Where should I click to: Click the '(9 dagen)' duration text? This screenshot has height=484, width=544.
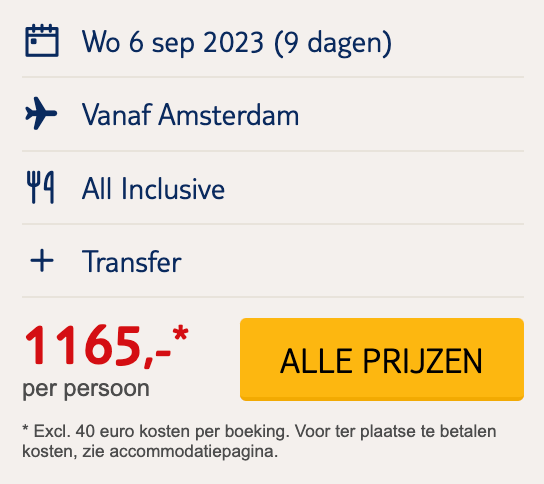(333, 43)
